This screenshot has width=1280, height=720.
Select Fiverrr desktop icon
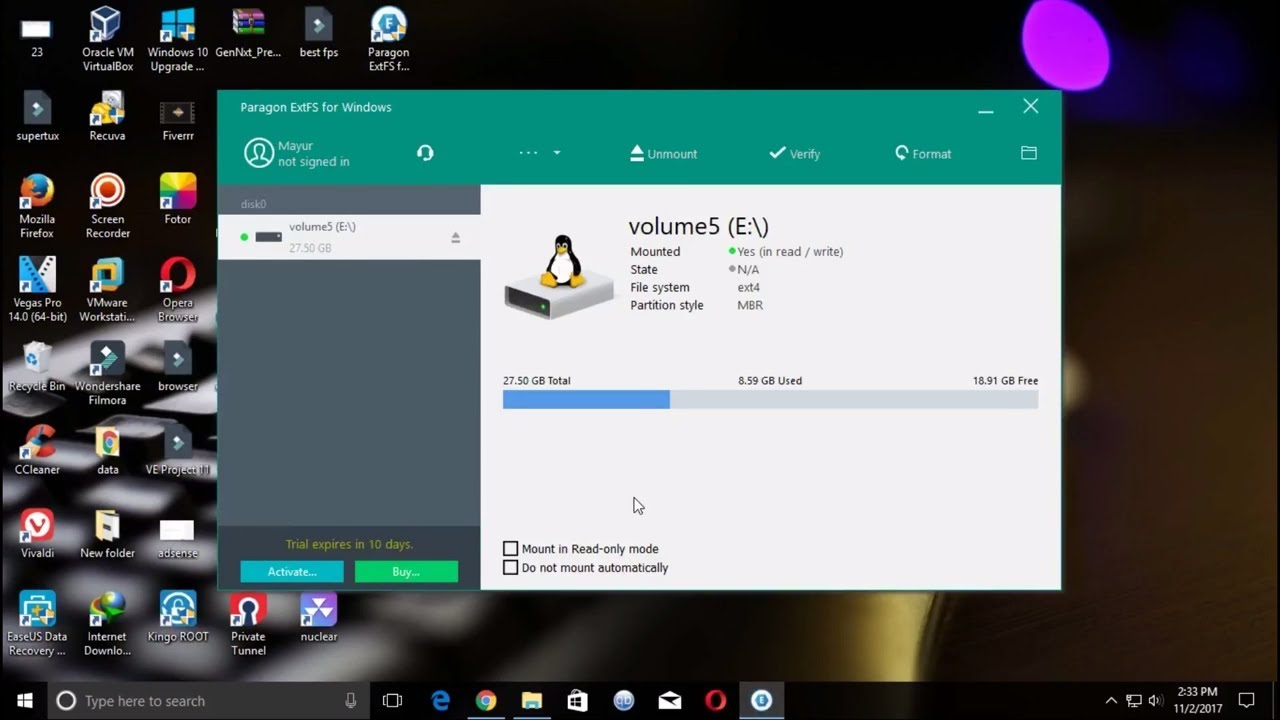tap(178, 116)
